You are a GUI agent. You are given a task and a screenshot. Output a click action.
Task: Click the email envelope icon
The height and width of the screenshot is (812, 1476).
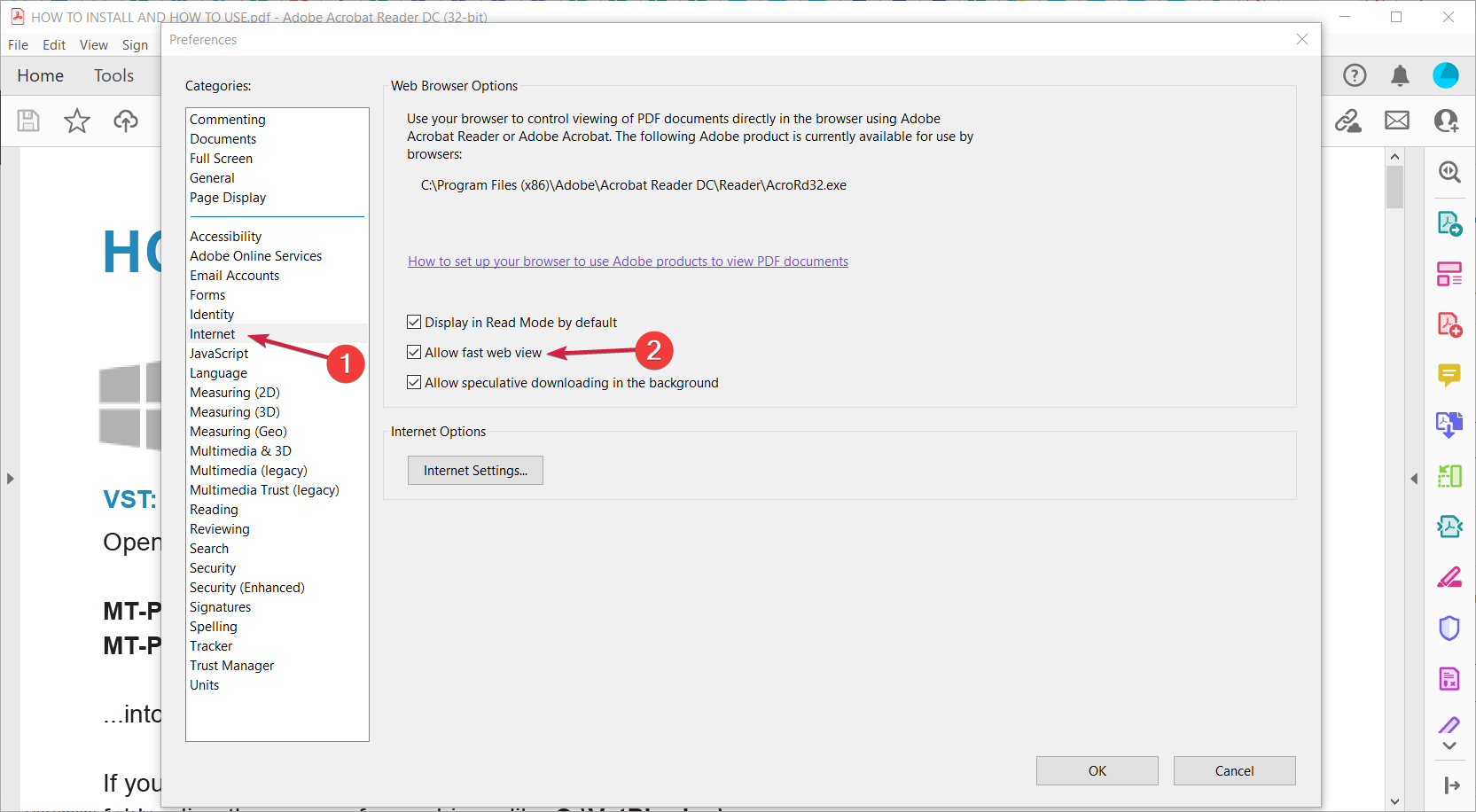[x=1397, y=121]
